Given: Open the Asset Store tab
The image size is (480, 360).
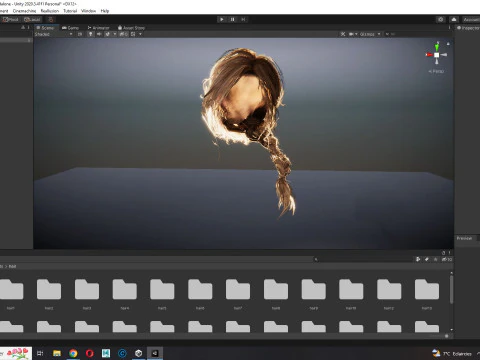Looking at the screenshot, I should [131, 28].
